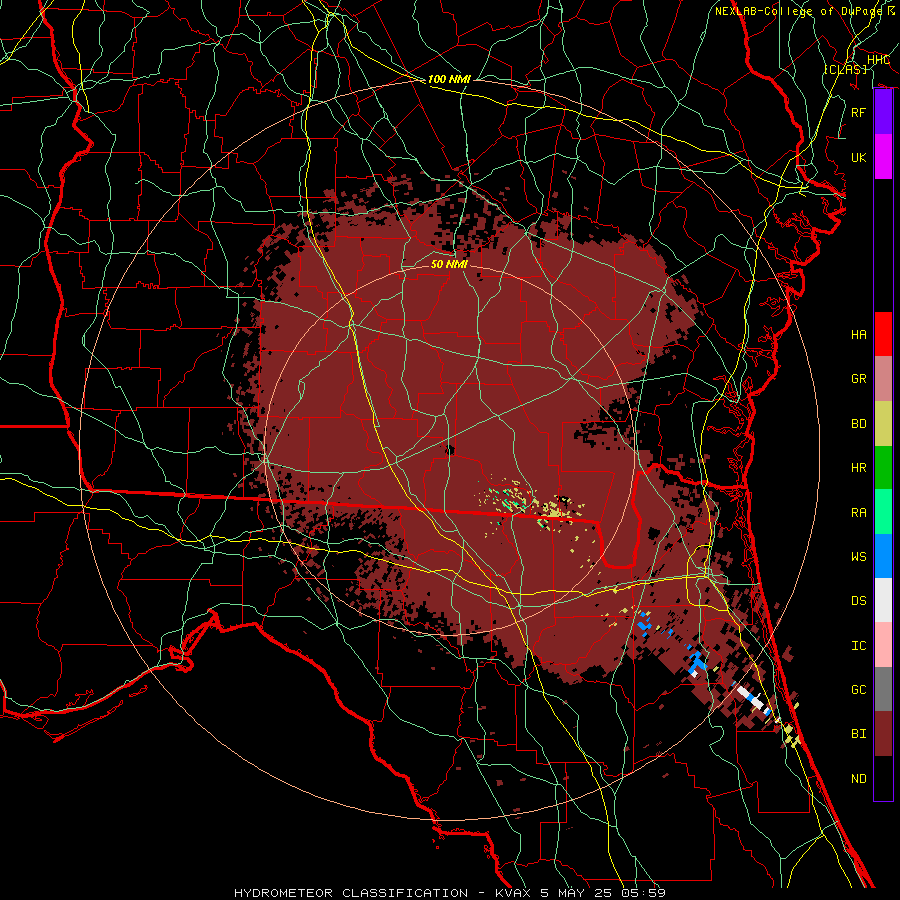Viewport: 900px width, 900px height.
Task: Click the UK magenta legend swatch
Action: (883, 157)
